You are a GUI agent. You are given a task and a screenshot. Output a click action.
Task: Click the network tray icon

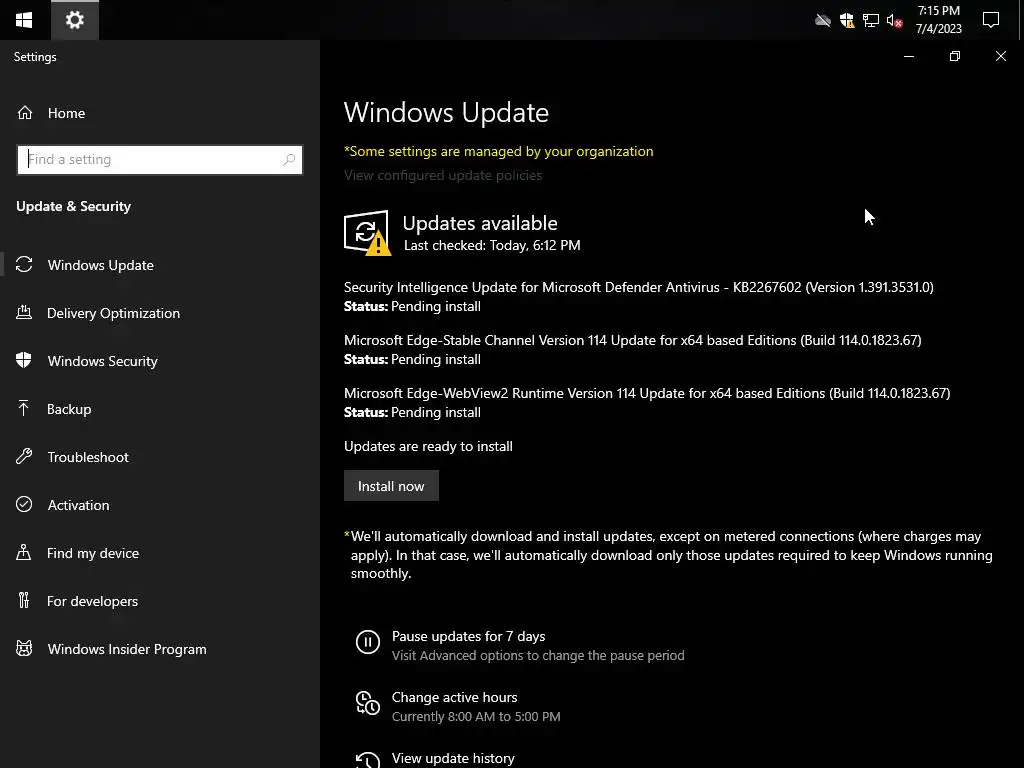pos(871,21)
